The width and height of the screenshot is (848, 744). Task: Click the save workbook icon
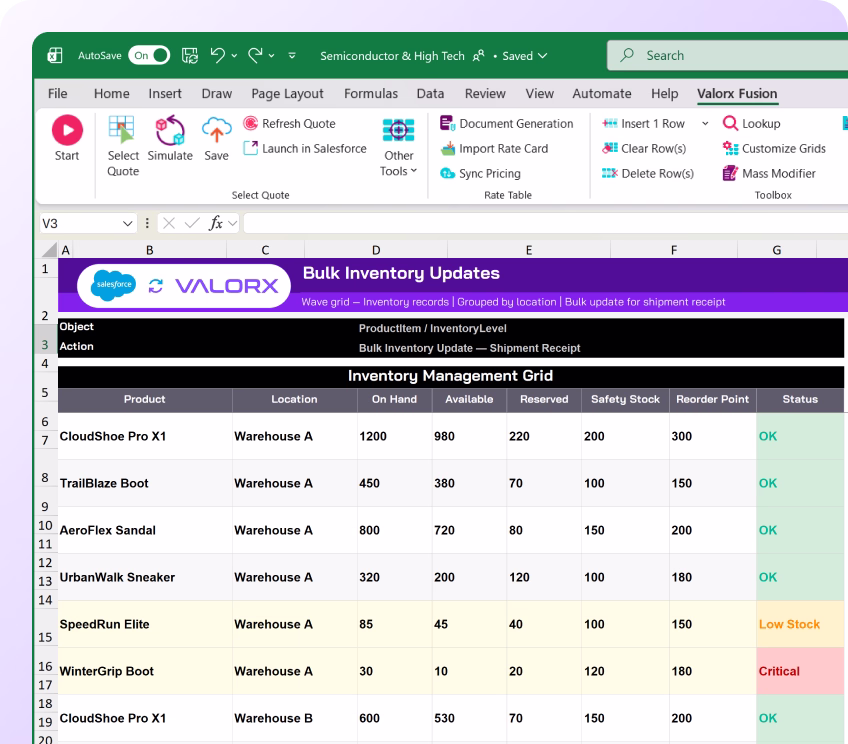coord(189,55)
